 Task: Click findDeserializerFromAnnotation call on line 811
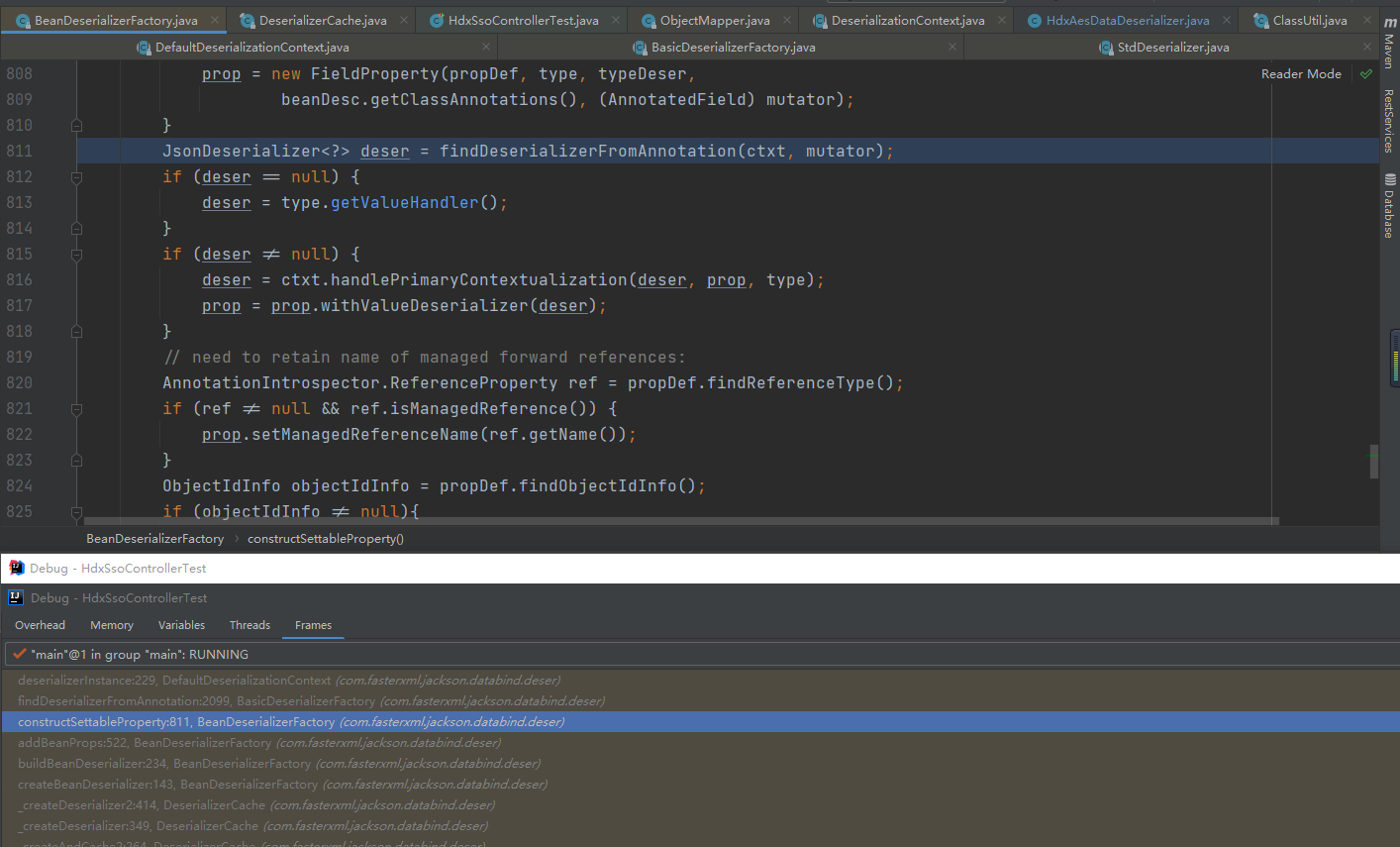(588, 151)
